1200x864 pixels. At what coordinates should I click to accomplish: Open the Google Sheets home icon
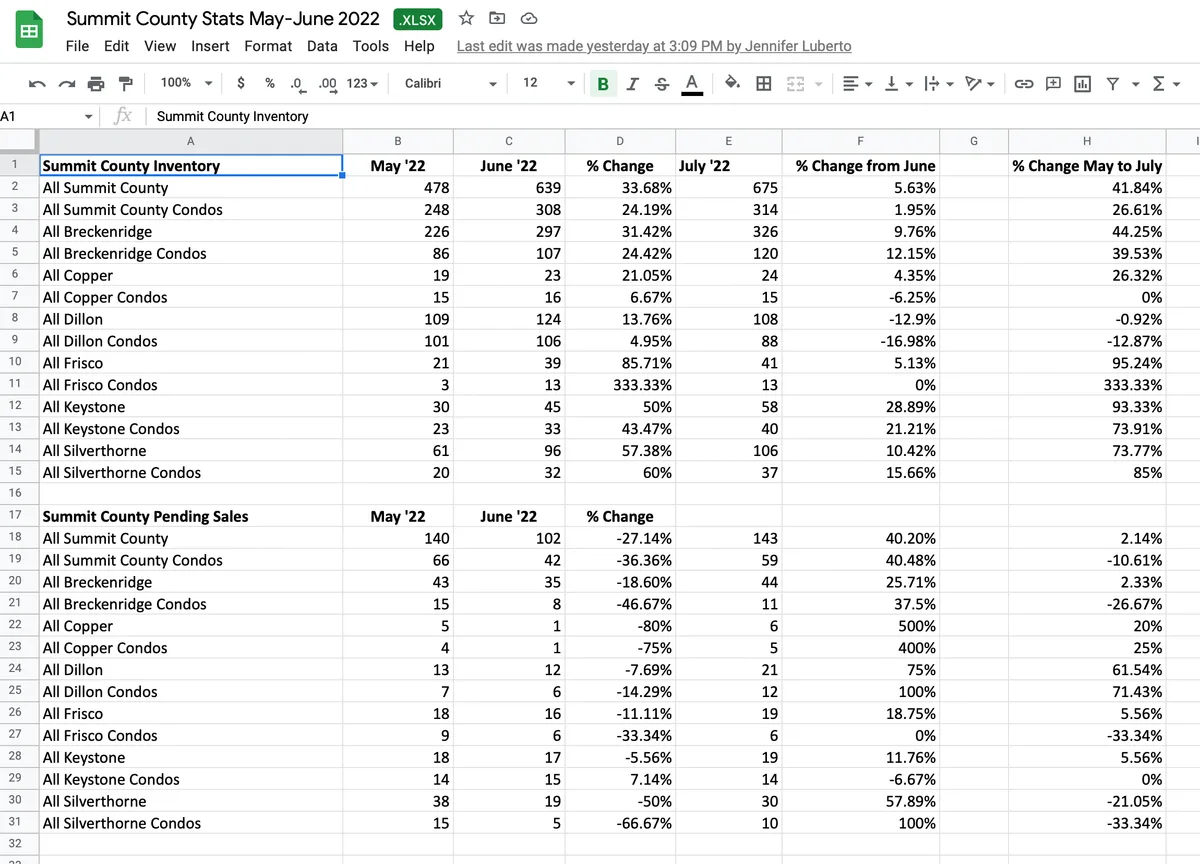pyautogui.click(x=30, y=31)
